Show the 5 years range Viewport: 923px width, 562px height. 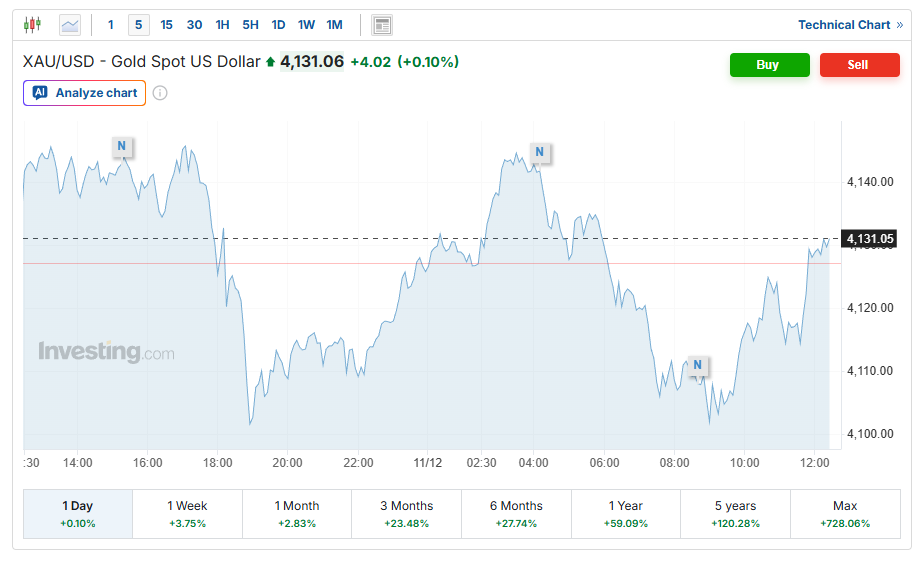pyautogui.click(x=735, y=513)
